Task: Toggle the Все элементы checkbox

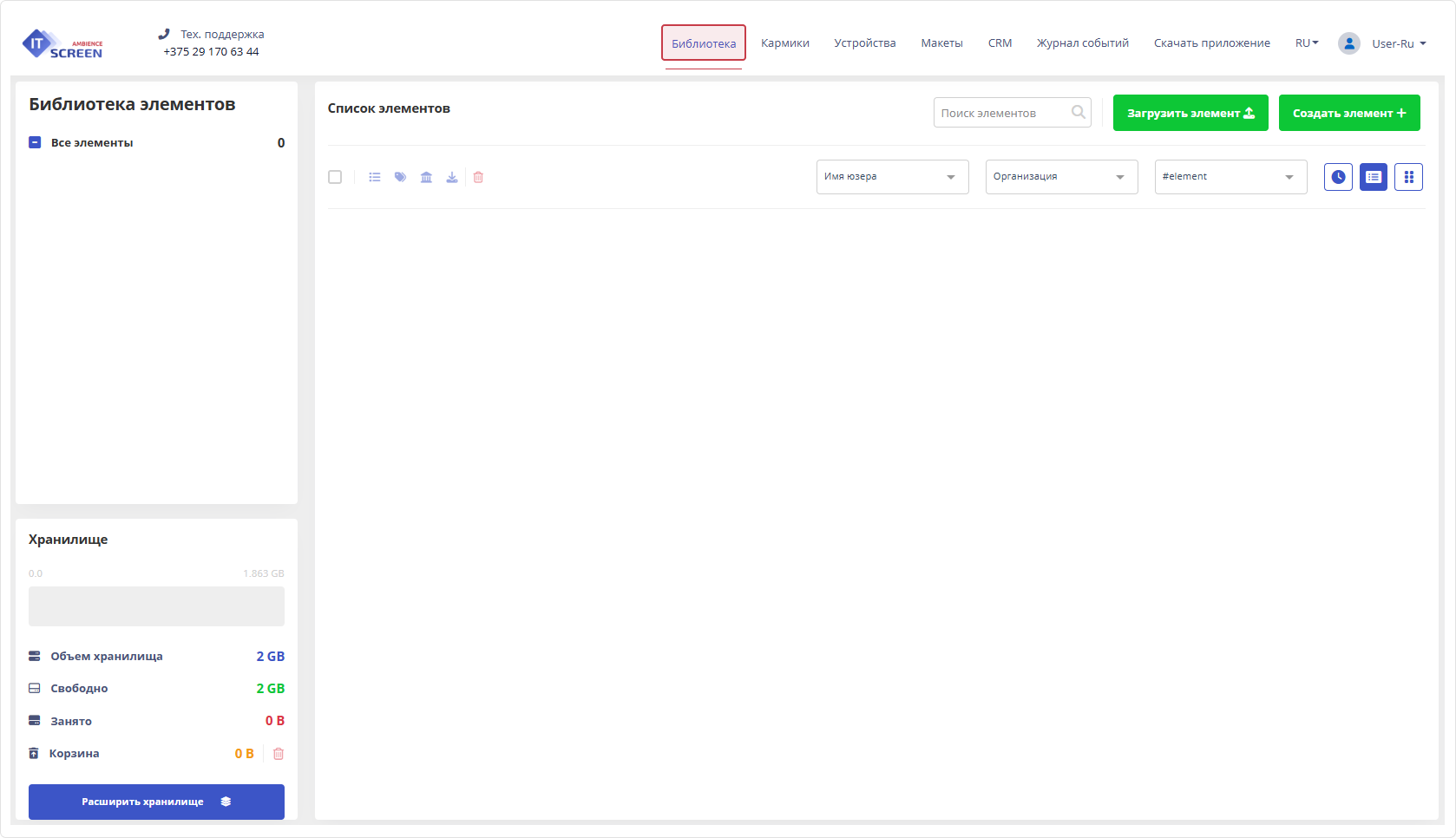Action: [35, 143]
